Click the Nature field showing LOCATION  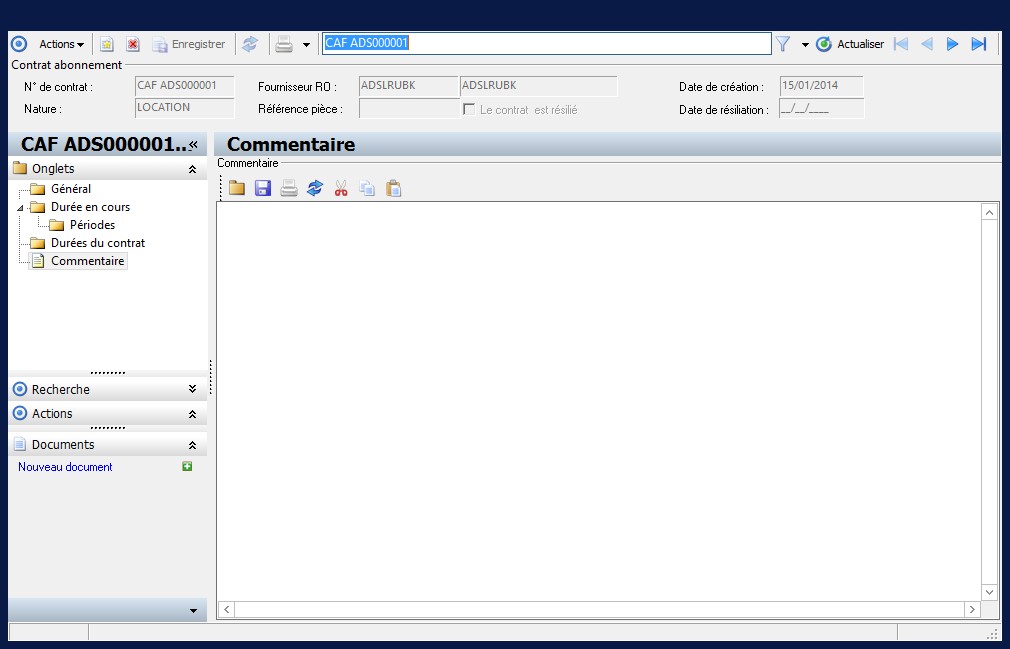click(185, 108)
